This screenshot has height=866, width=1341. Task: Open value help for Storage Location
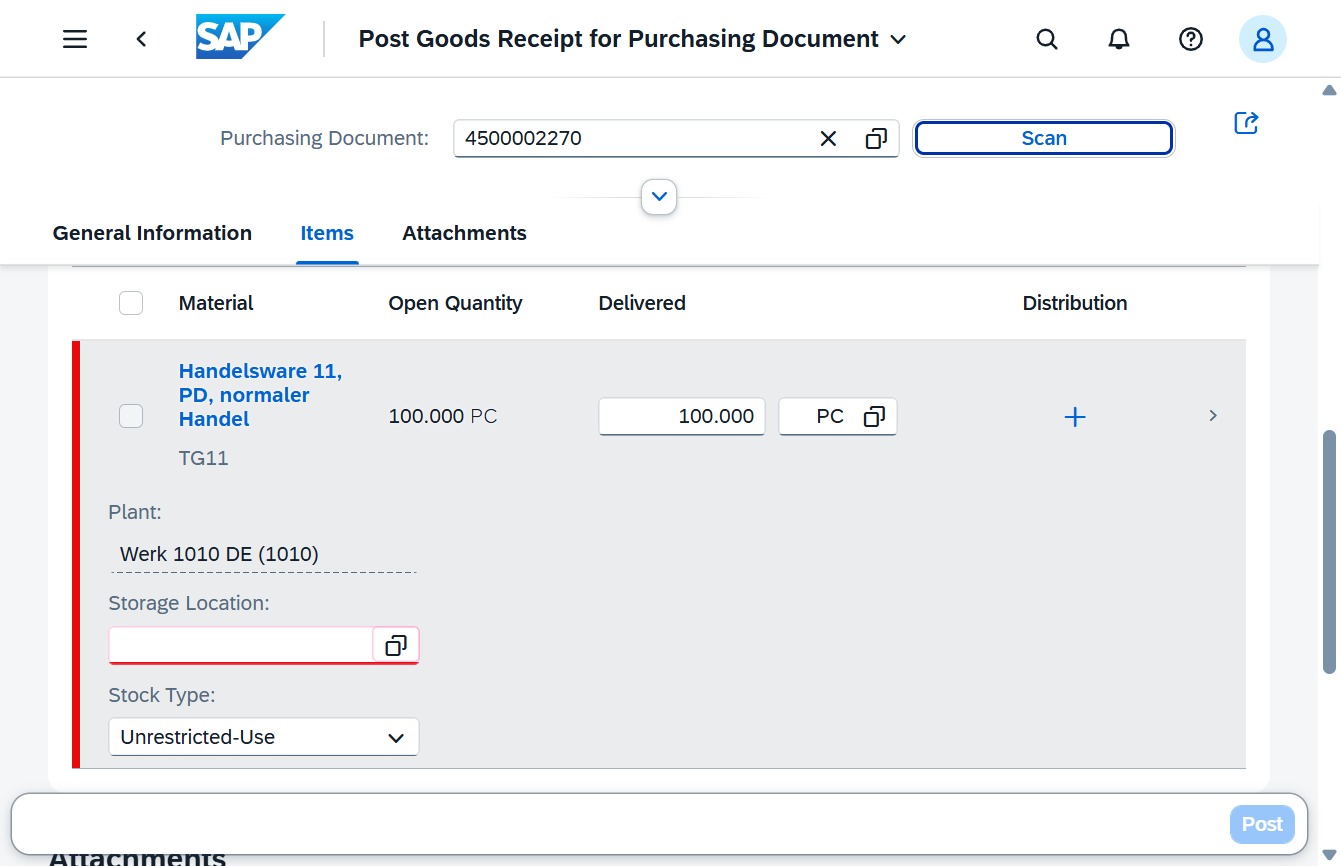click(x=396, y=646)
